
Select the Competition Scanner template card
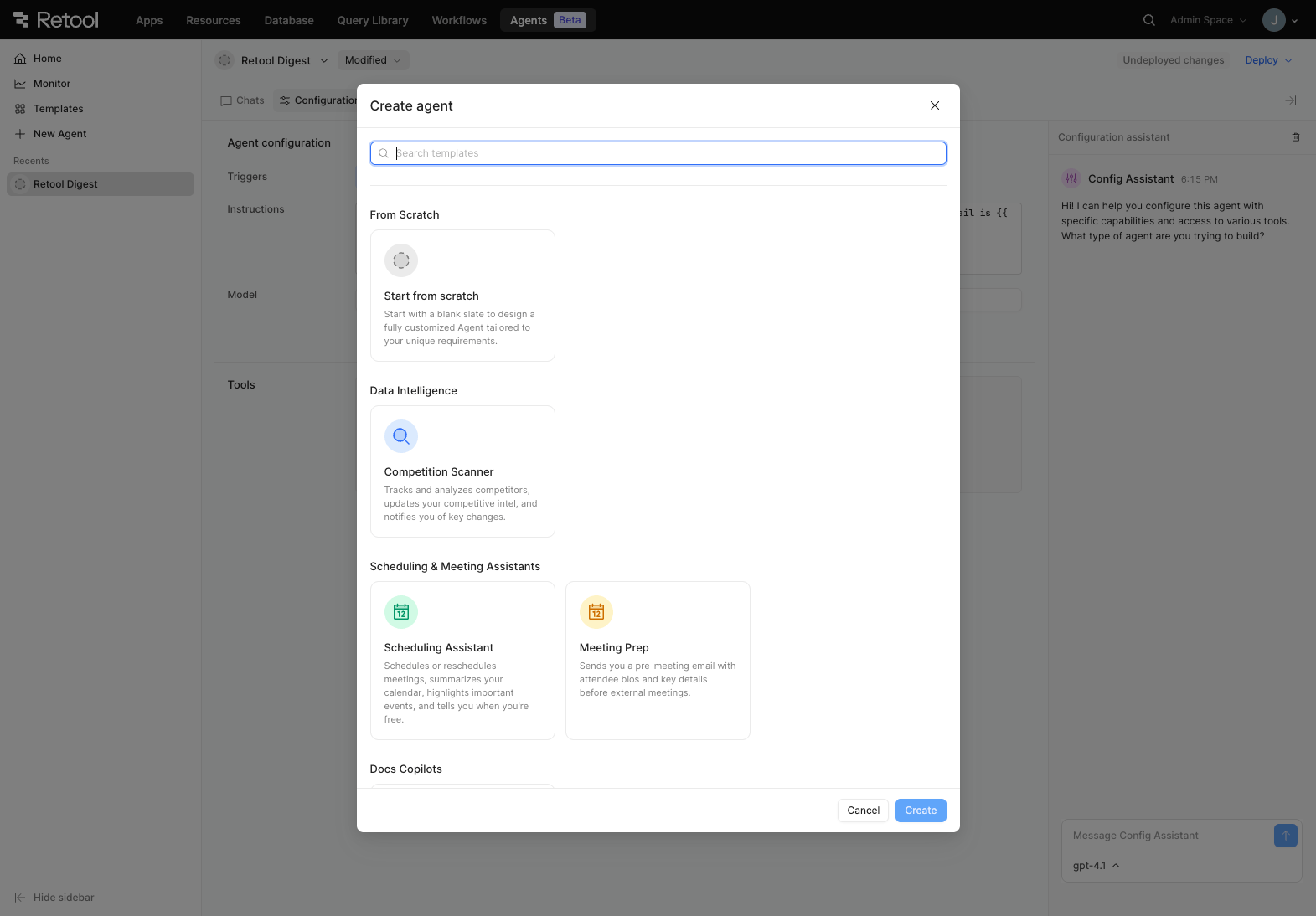point(462,471)
